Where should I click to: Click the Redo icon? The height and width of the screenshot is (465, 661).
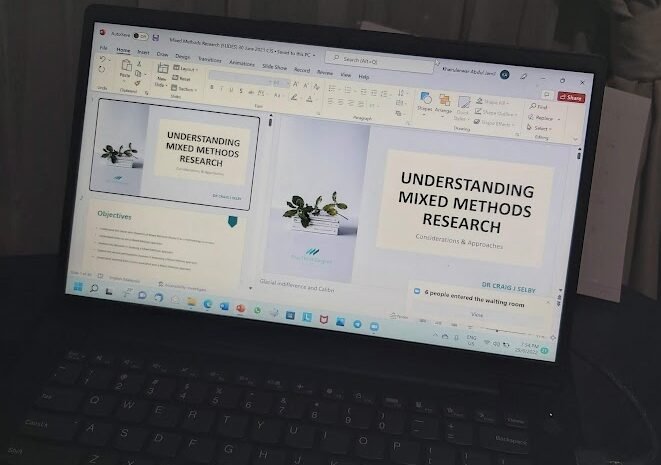coord(102,70)
